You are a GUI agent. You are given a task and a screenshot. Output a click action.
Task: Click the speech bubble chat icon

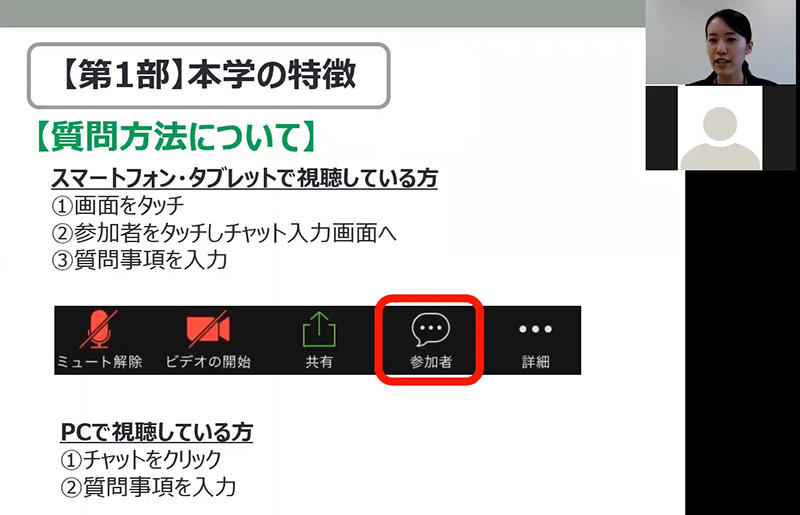click(x=431, y=329)
